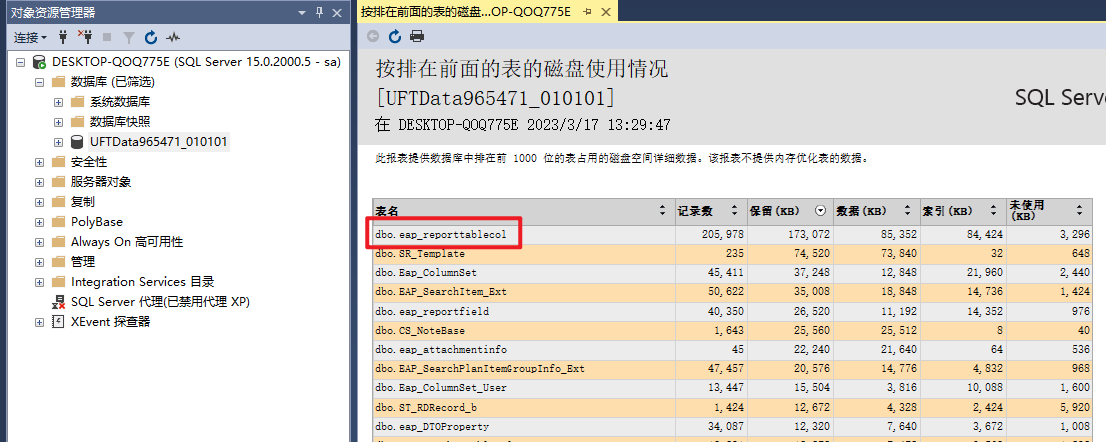This screenshot has height=442, width=1106.
Task: Click the stop square icon in Object Explorer toolbar
Action: 107,37
